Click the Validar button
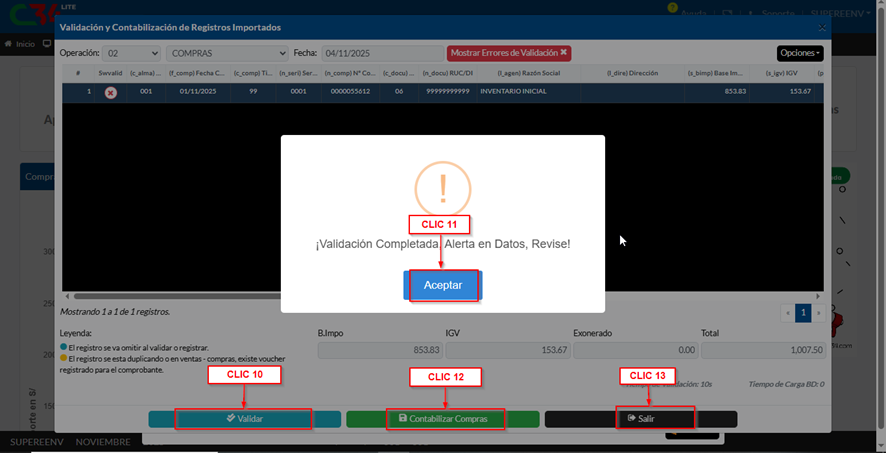This screenshot has height=453, width=886. click(244, 419)
